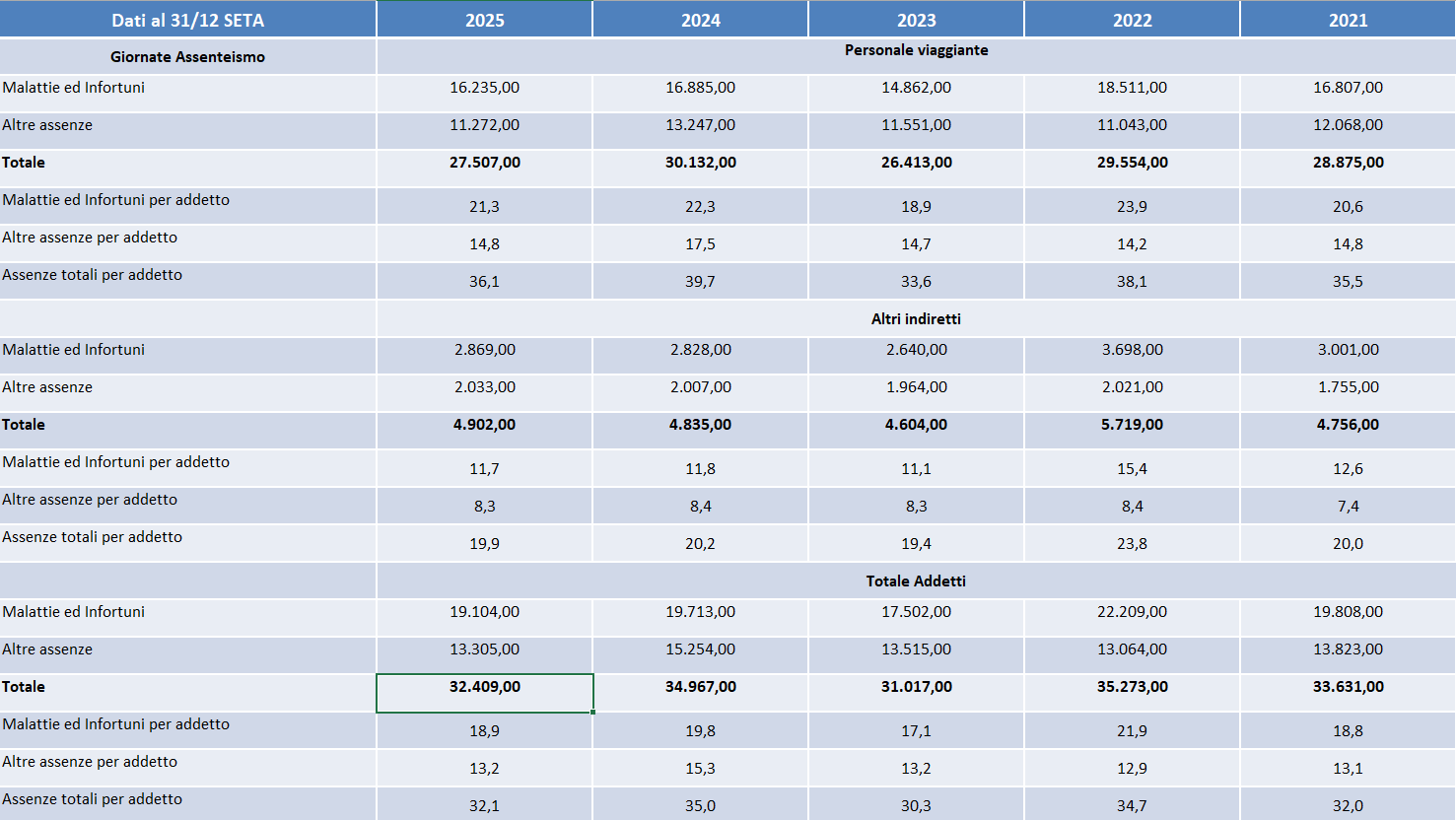1456x820 pixels.
Task: Click the 7,4 cell in 2021 column
Action: [1348, 507]
